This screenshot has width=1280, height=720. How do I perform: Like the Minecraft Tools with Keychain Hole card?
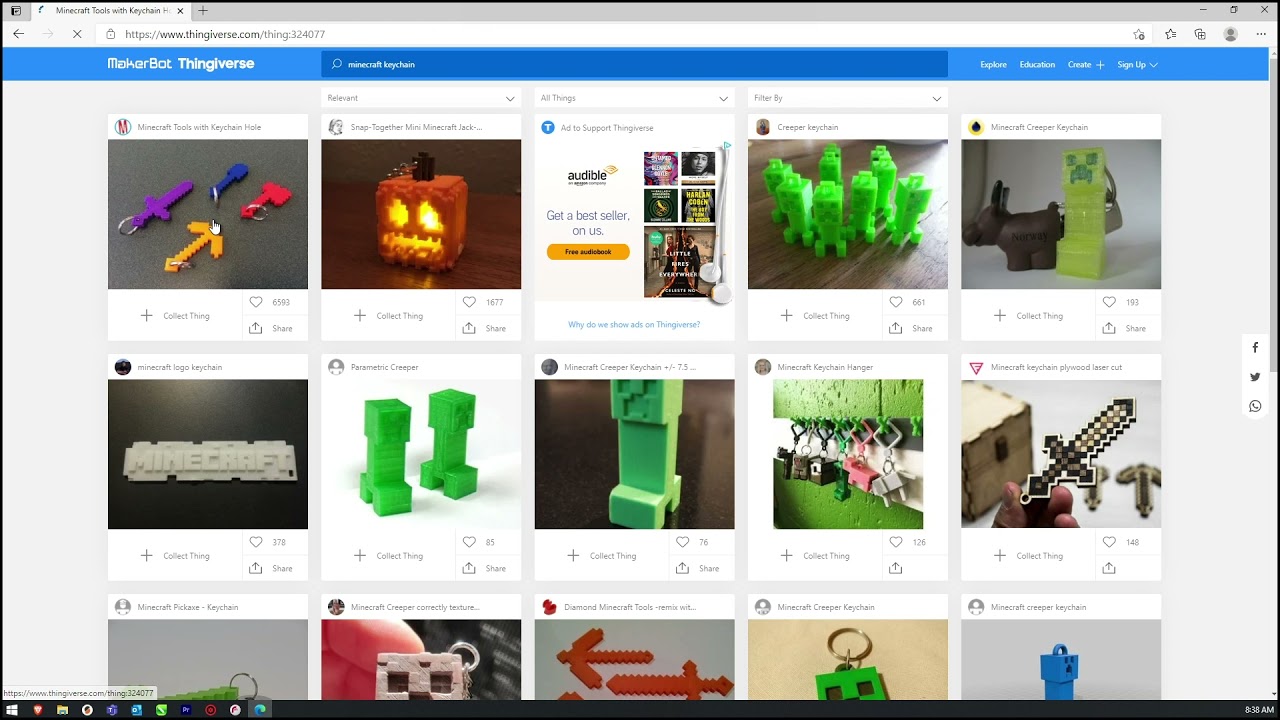[256, 302]
